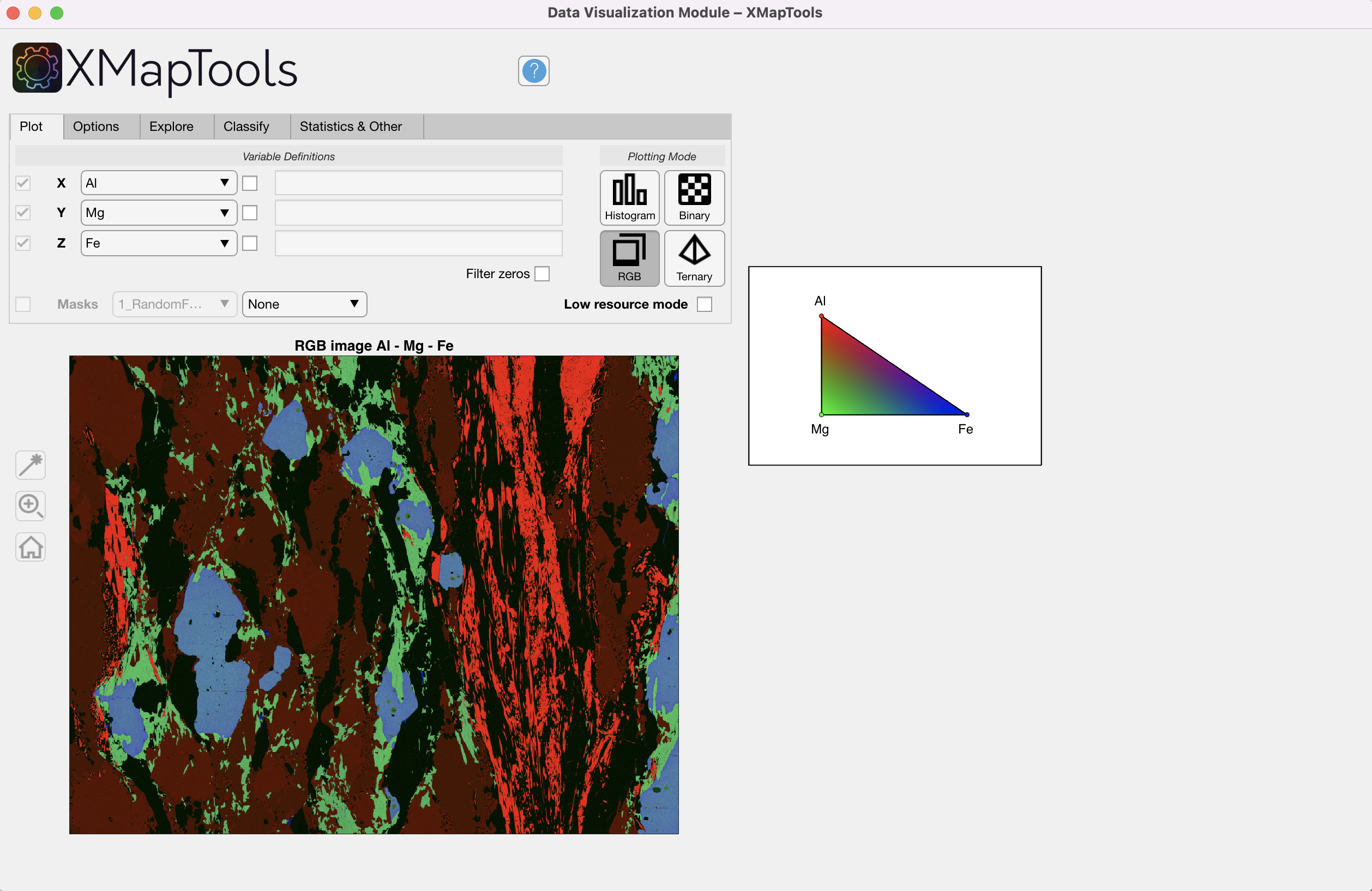Select the Histogram plotting mode

tap(629, 197)
